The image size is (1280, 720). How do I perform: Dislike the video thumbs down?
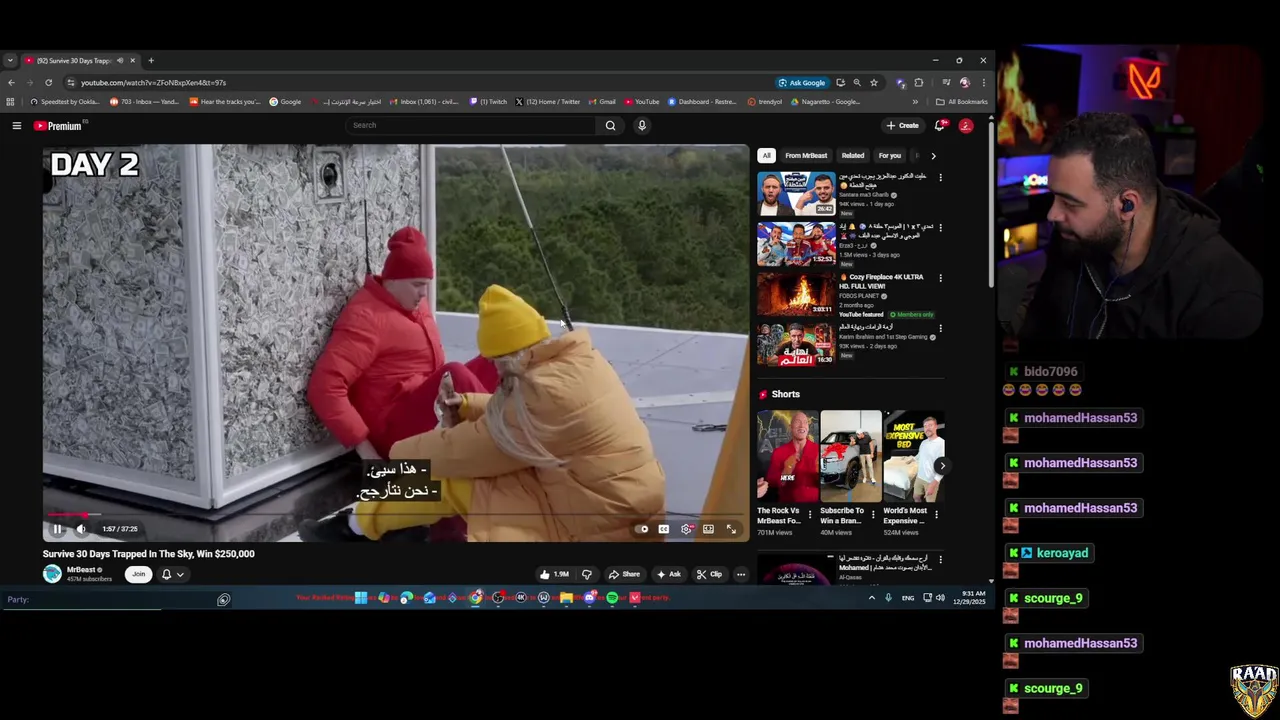[x=586, y=574]
